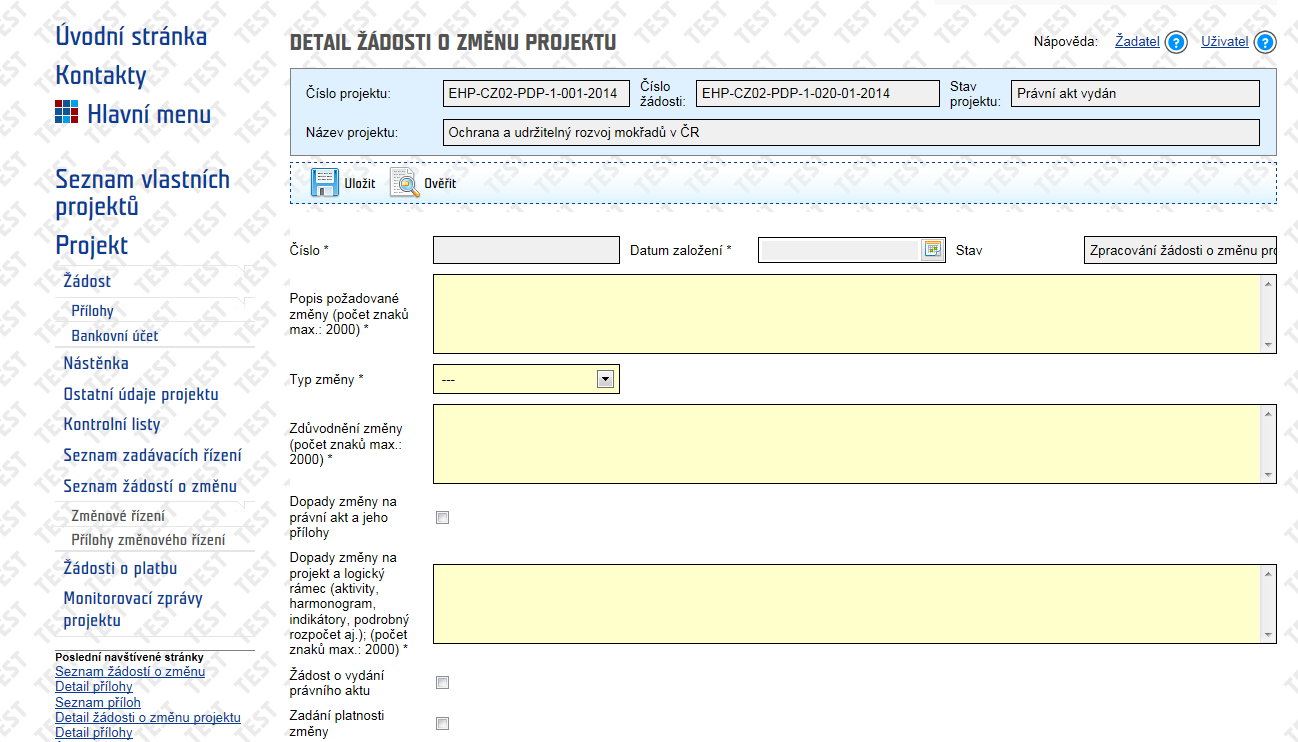Click Stav projektu field Právní akt vydán

tap(1135, 93)
